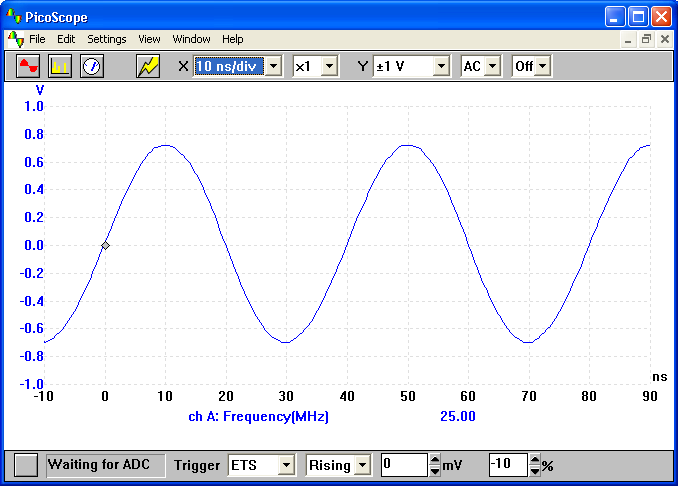
Task: Close the inner document window
Action: point(665,40)
